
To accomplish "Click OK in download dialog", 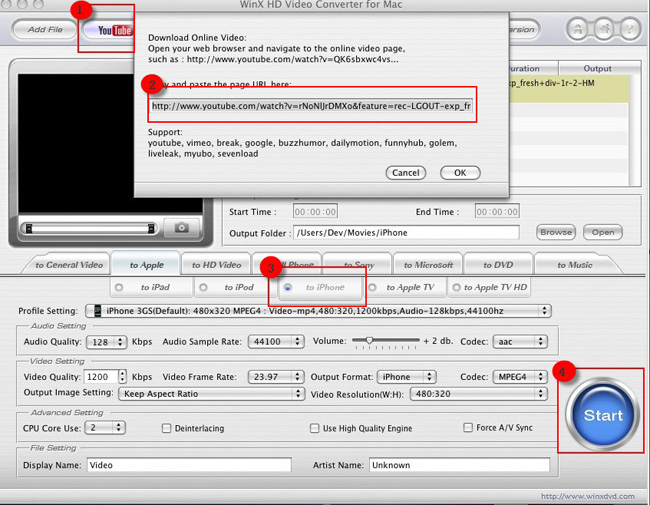I will point(460,172).
